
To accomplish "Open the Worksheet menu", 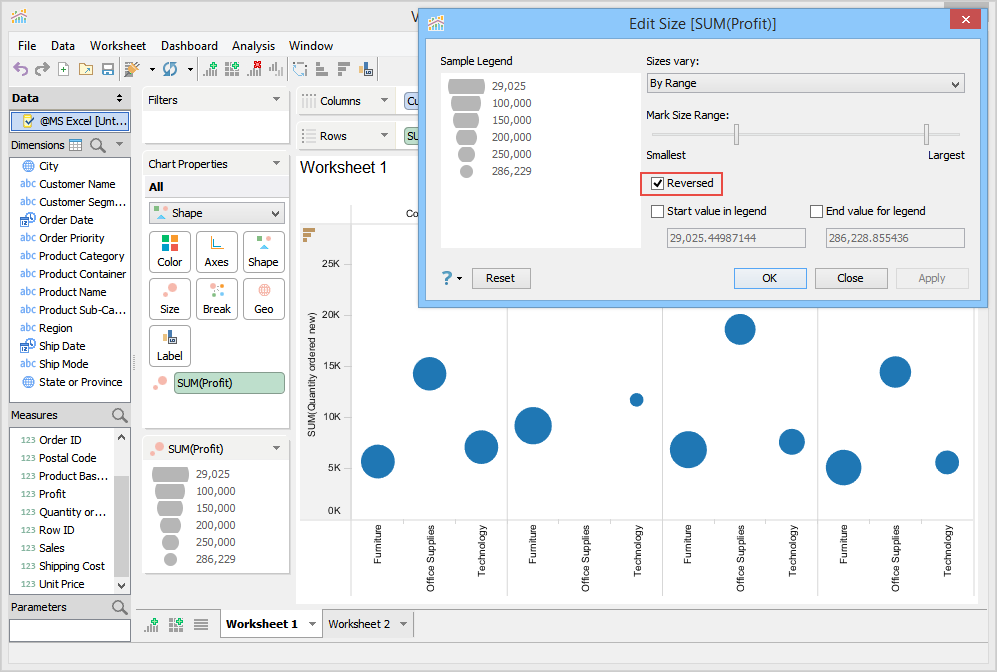I will click(x=118, y=46).
